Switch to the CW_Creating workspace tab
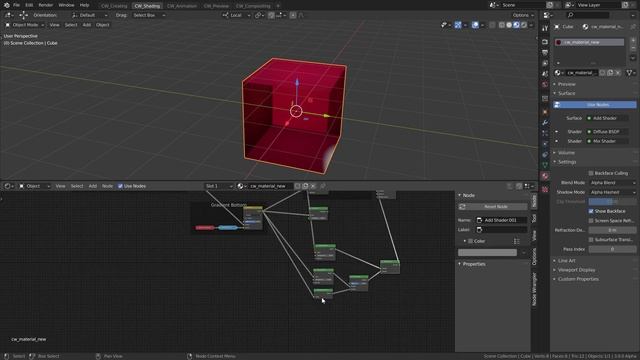 pos(114,6)
